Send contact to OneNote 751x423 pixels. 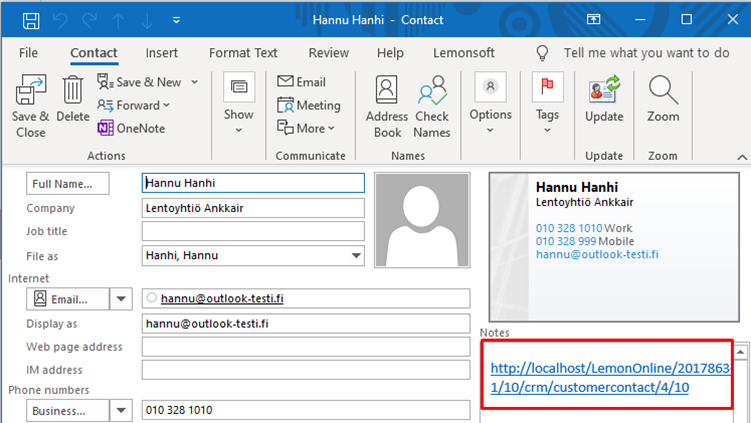(x=131, y=128)
